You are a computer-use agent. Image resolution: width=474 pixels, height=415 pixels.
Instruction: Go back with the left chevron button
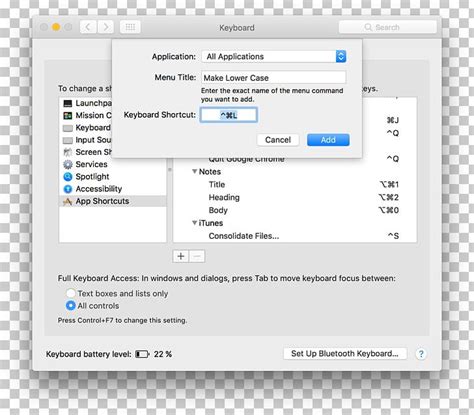[x=88, y=27]
